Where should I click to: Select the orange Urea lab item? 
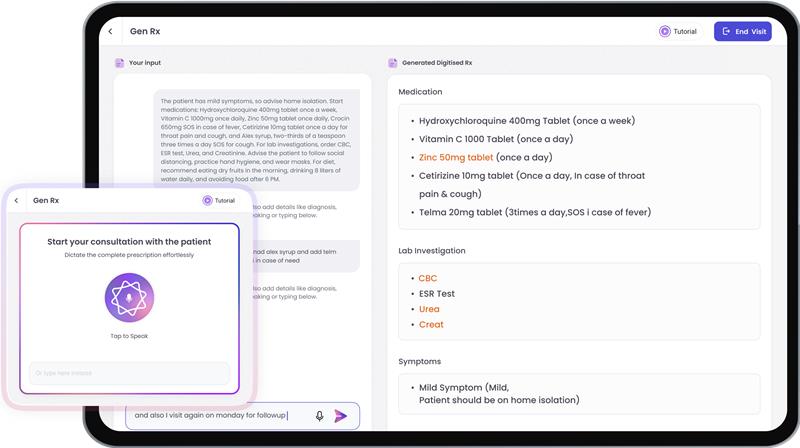click(x=429, y=309)
